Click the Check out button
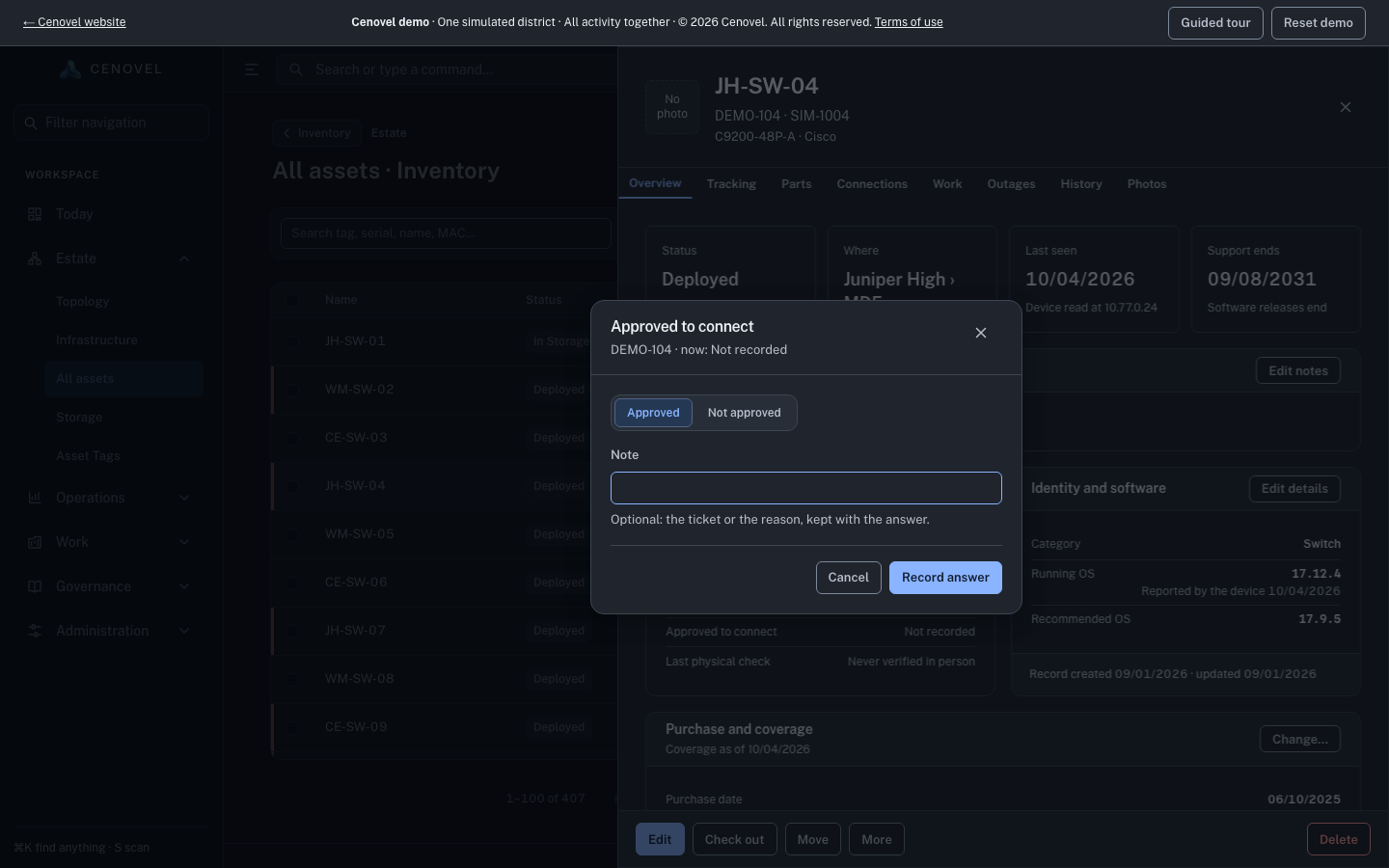Viewport: 1389px width, 868px height. click(x=734, y=839)
